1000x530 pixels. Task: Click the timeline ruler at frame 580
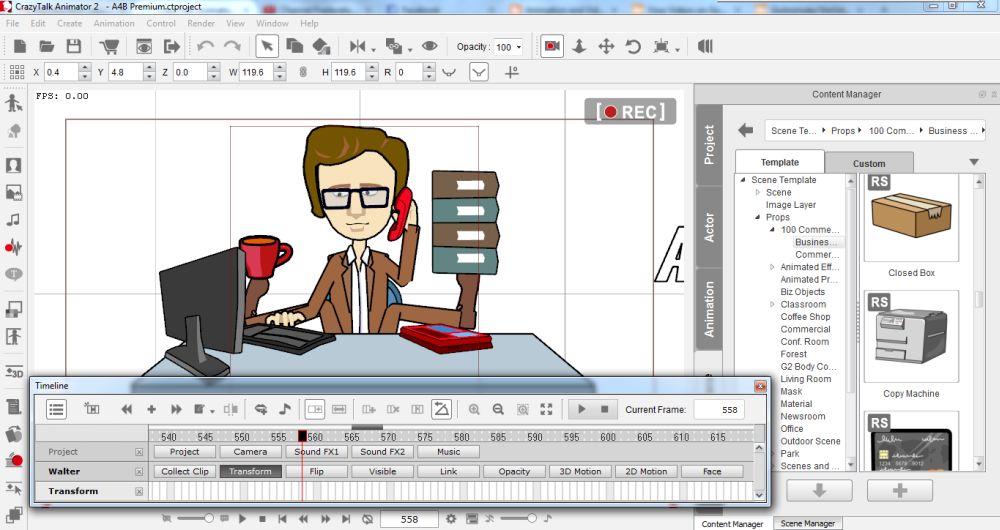(461, 437)
